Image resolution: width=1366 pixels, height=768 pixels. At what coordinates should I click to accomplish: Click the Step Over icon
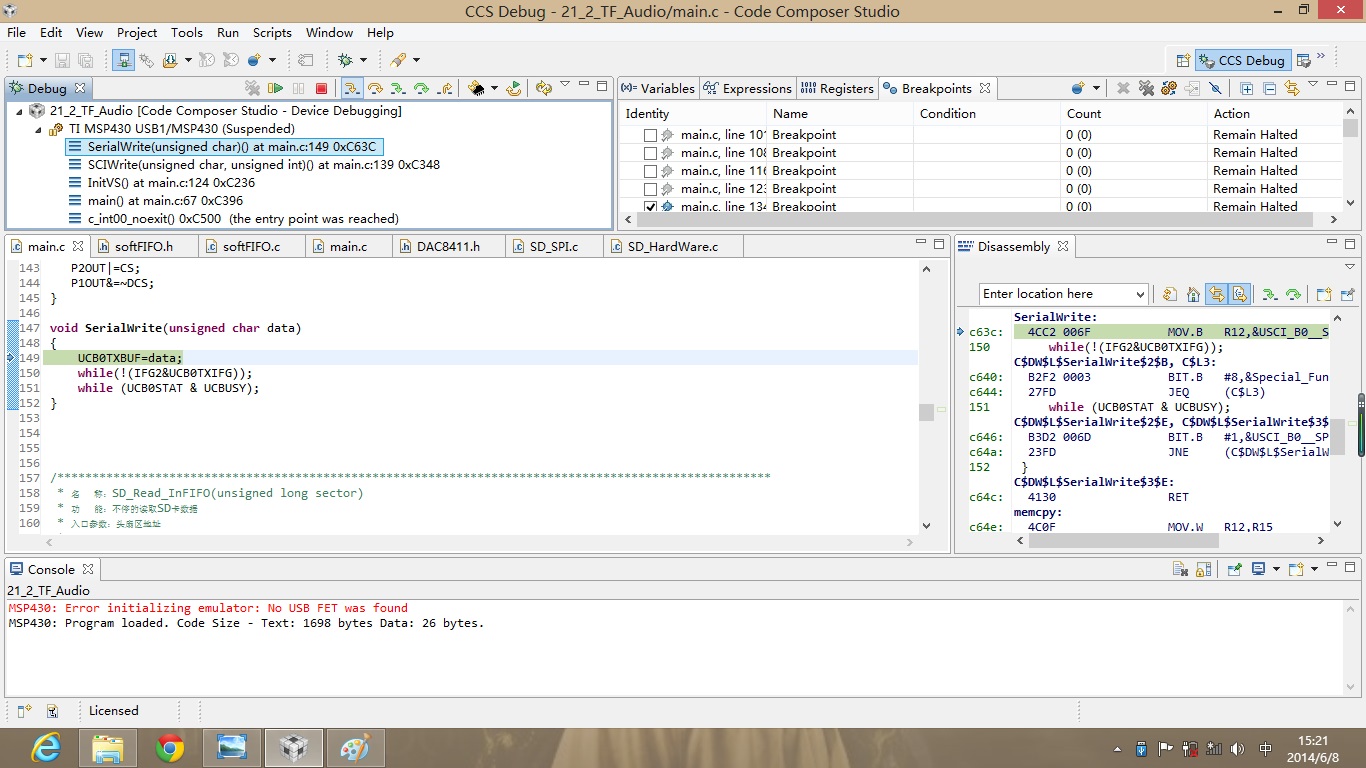pos(375,88)
